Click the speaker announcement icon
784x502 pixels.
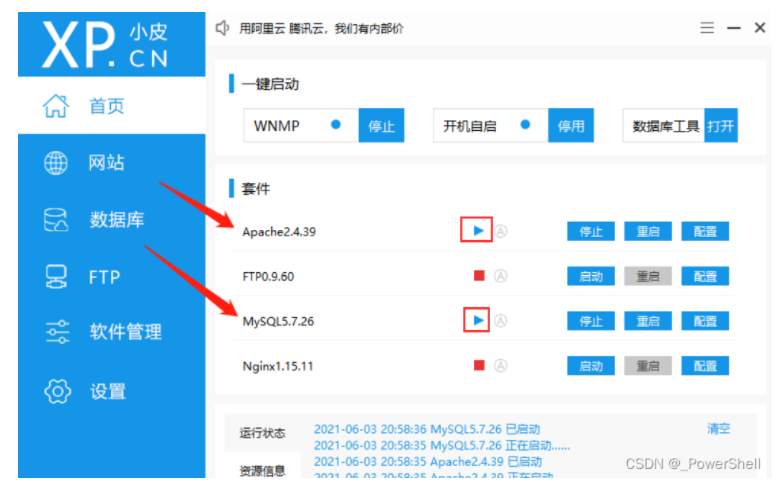coord(222,28)
